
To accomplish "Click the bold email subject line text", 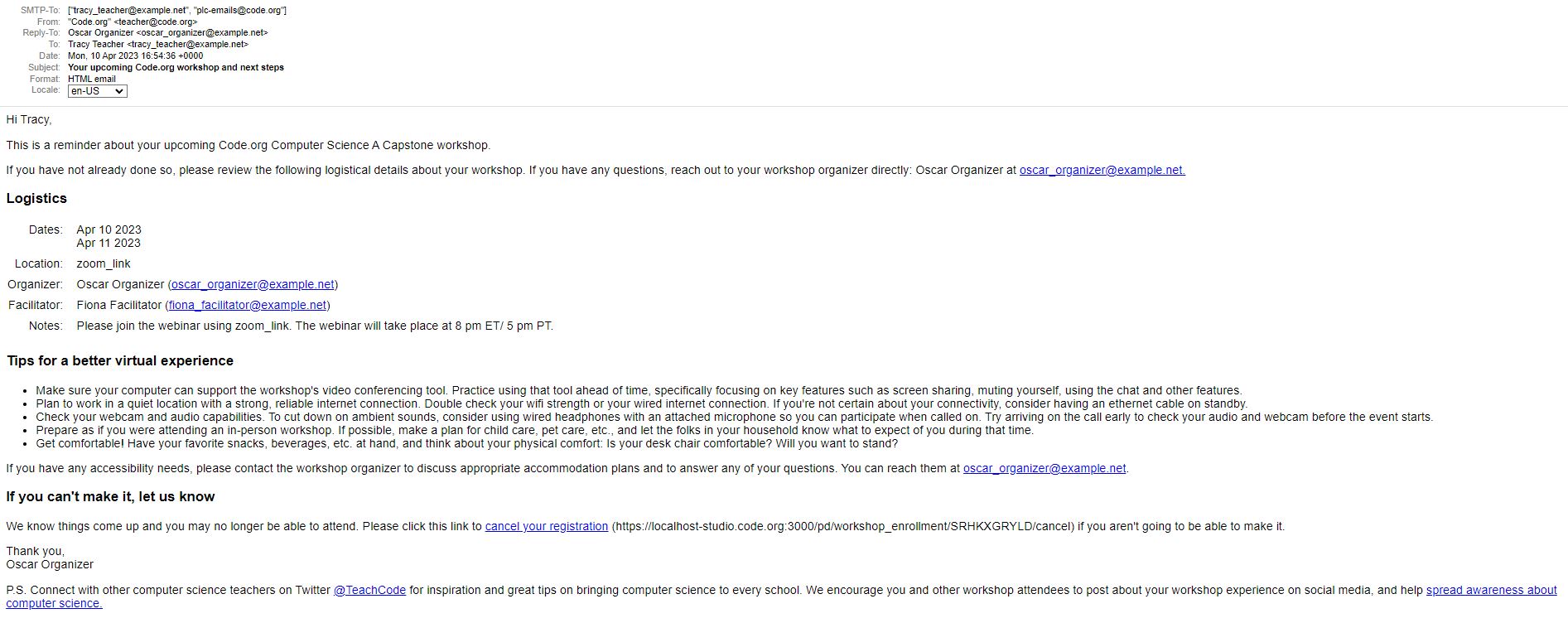I will pyautogui.click(x=176, y=67).
